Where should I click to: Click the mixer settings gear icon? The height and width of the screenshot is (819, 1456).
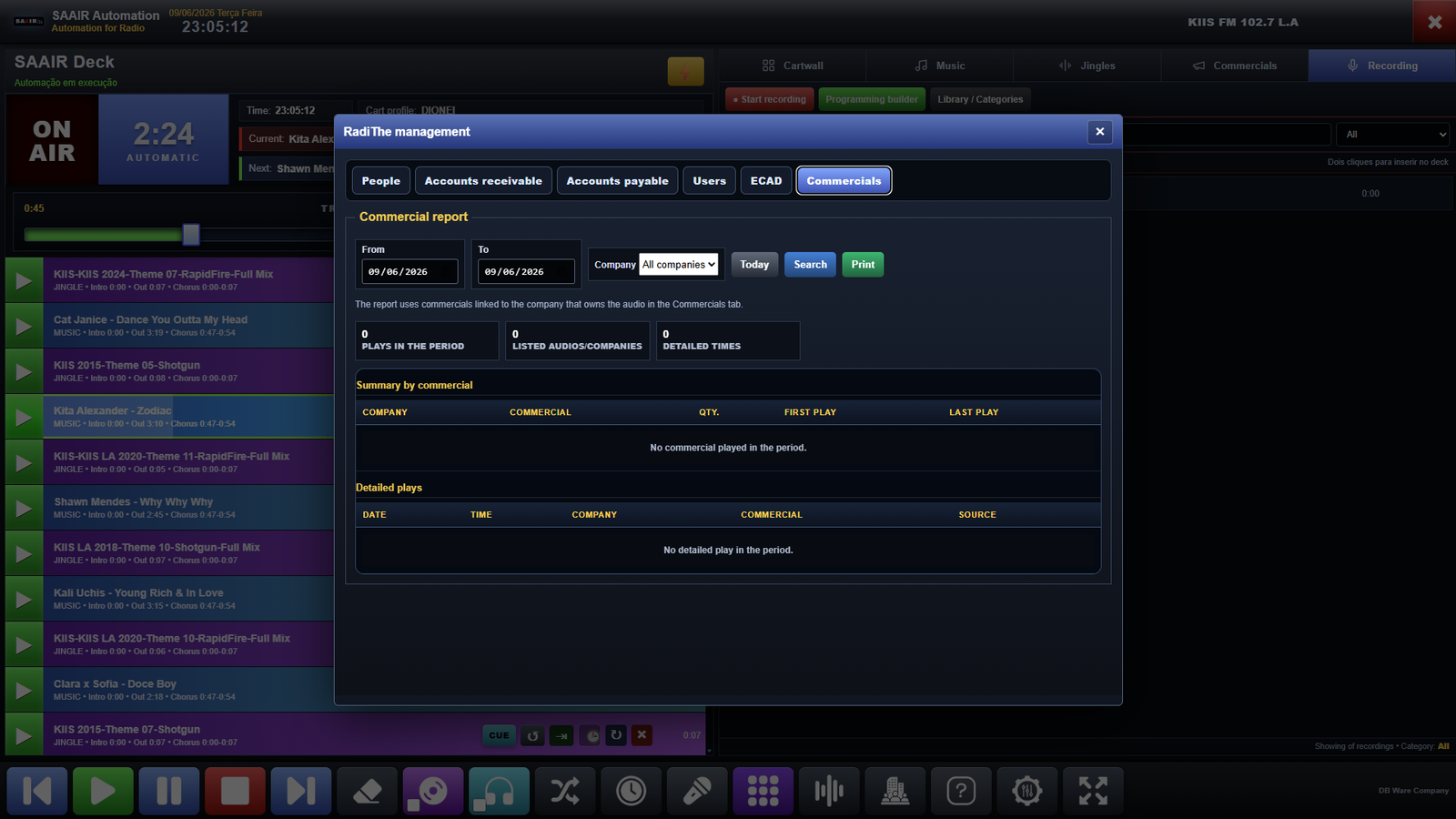pyautogui.click(x=1026, y=791)
